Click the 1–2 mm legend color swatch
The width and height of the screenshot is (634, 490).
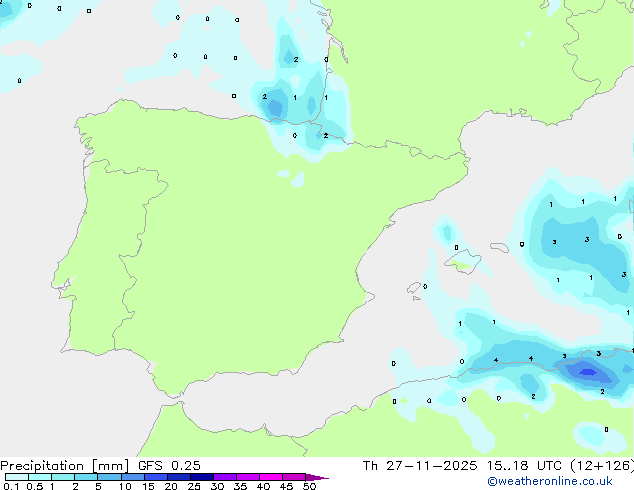(63, 477)
